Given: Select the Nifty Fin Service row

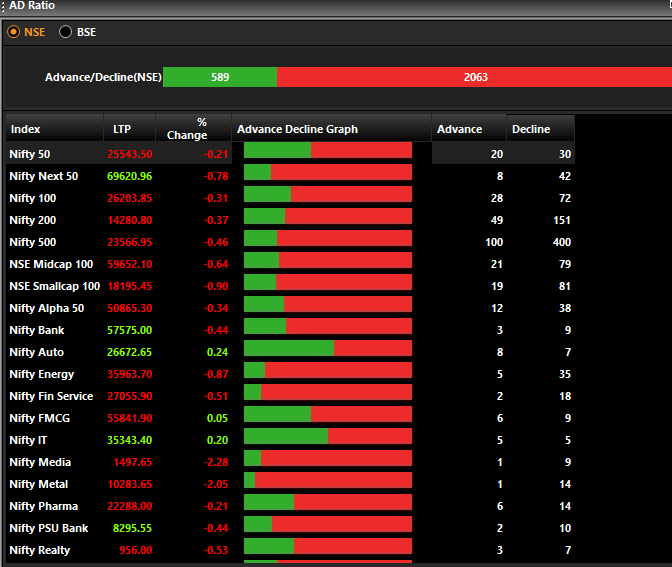Looking at the screenshot, I should tap(290, 396).
